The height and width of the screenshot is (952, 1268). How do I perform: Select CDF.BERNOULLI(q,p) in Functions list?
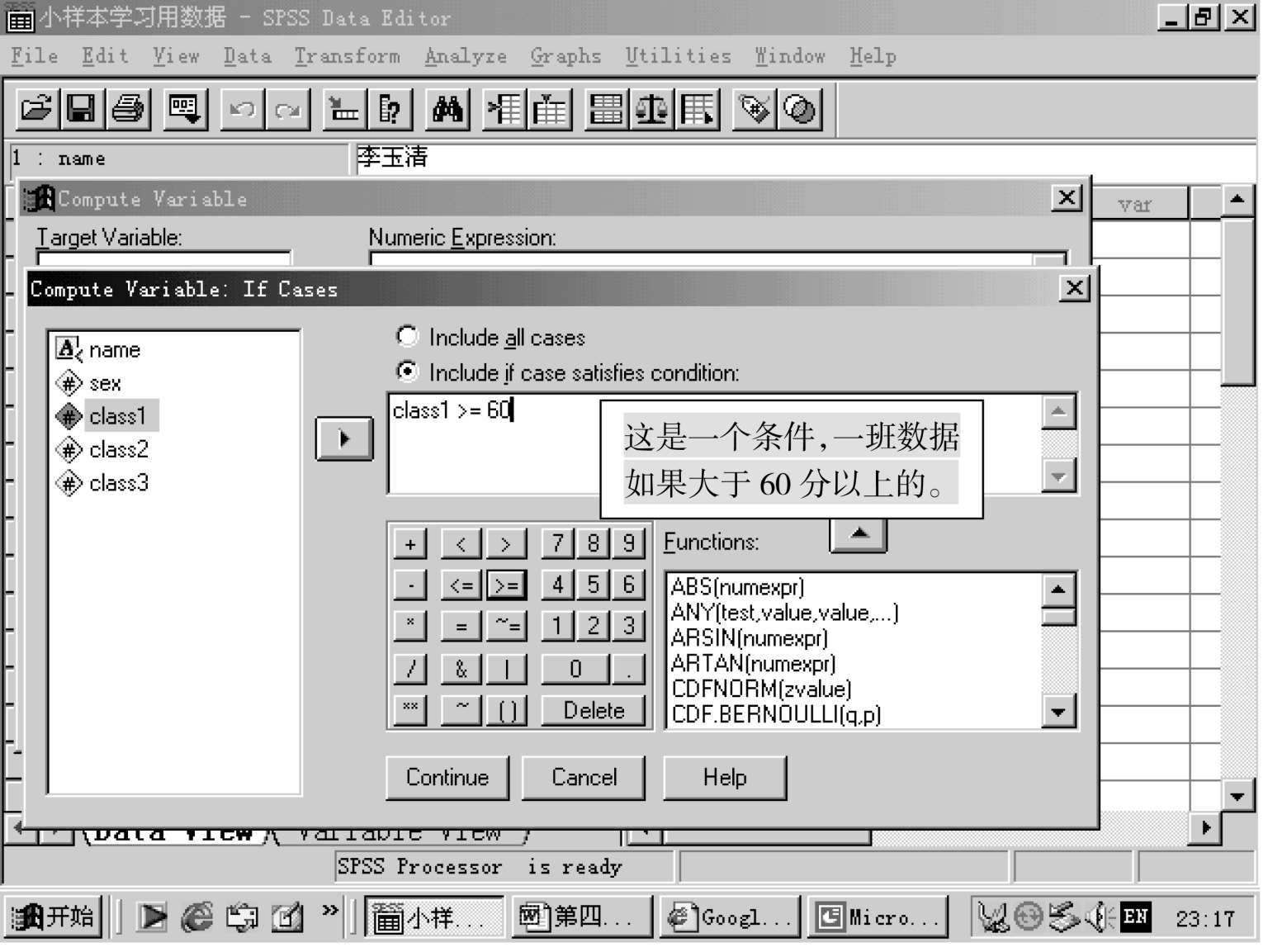pos(777,715)
